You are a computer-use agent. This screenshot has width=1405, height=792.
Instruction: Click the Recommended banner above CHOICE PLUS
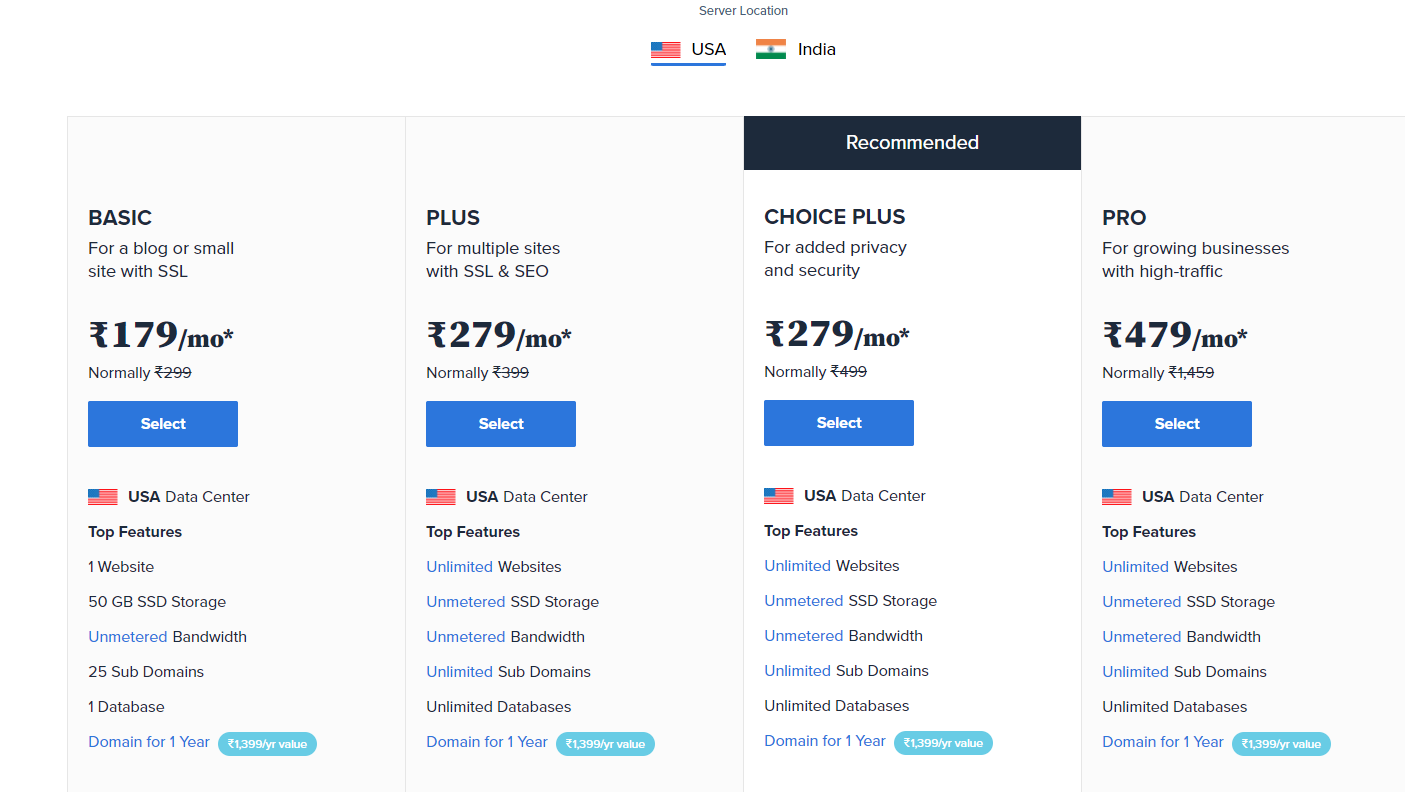point(912,143)
